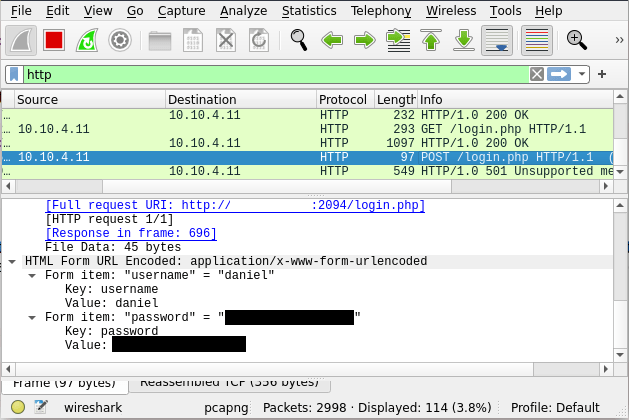Sort by Source column header
This screenshot has width=629, height=420.
click(90, 99)
